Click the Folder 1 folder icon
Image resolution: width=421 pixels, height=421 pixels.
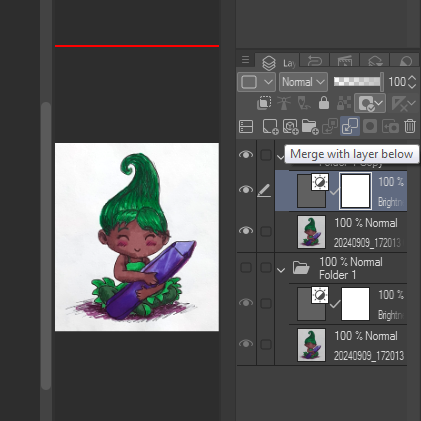click(x=301, y=268)
